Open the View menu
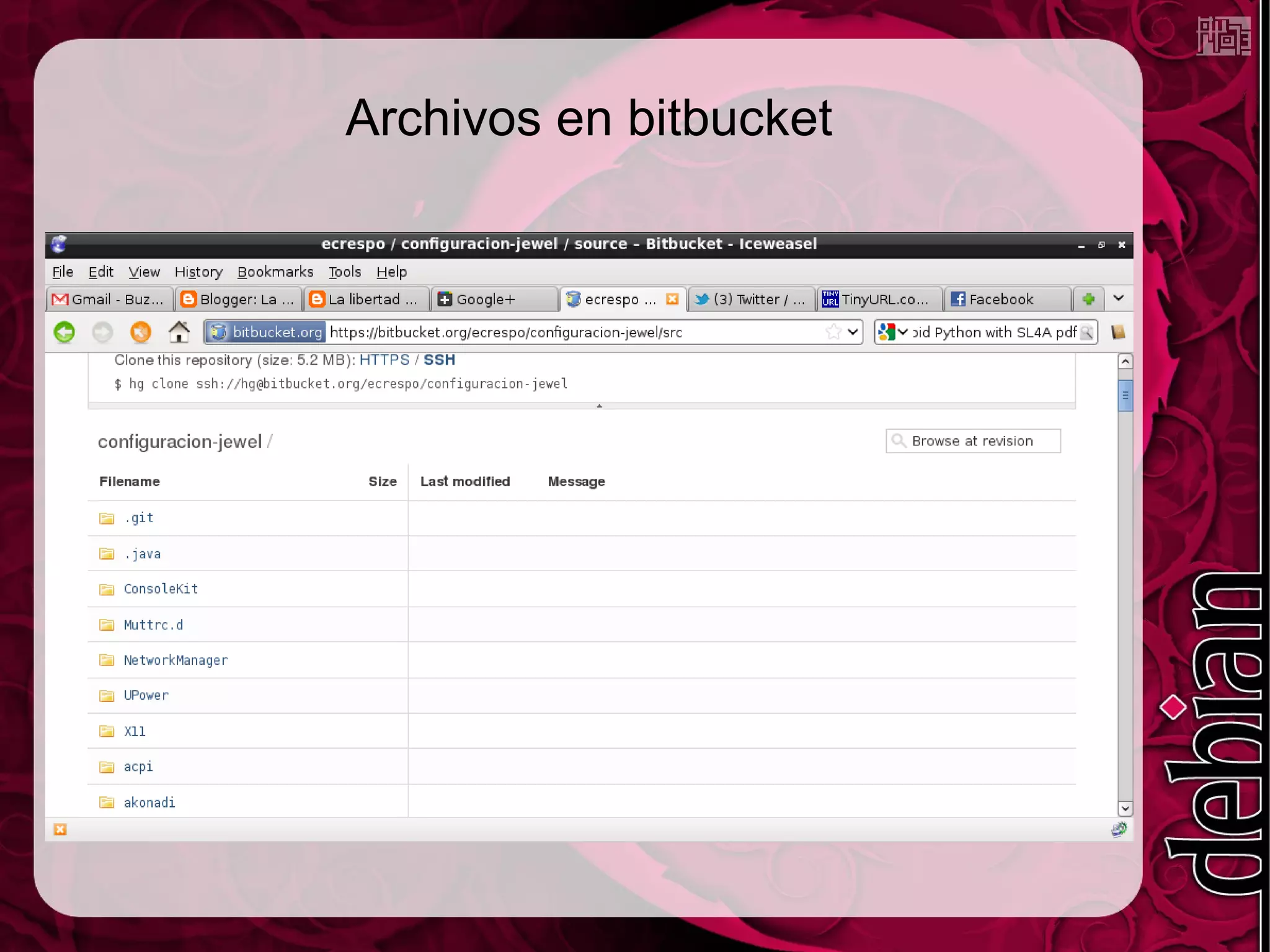This screenshot has height=952, width=1270. [144, 272]
